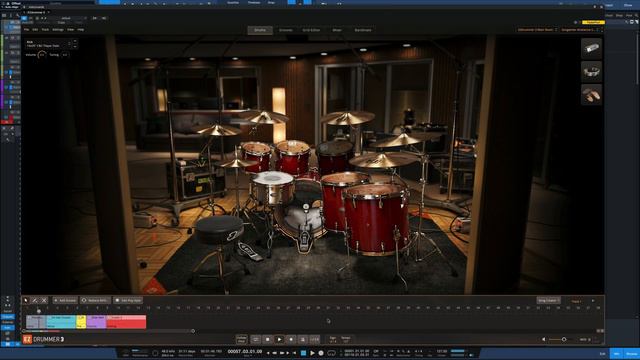This screenshot has width=640, height=360.
Task: Open the Browse view button in host
Action: click(631, 354)
